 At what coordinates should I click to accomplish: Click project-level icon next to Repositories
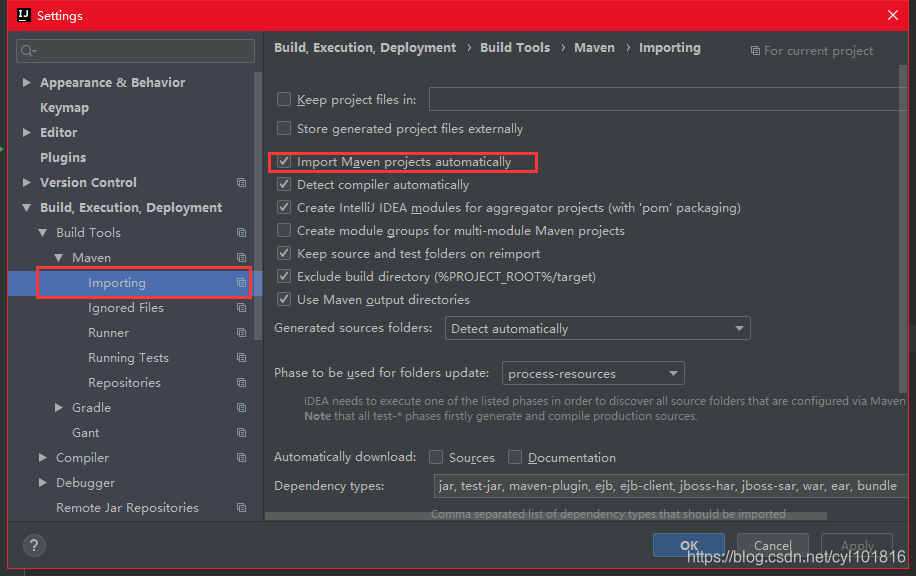tap(241, 383)
